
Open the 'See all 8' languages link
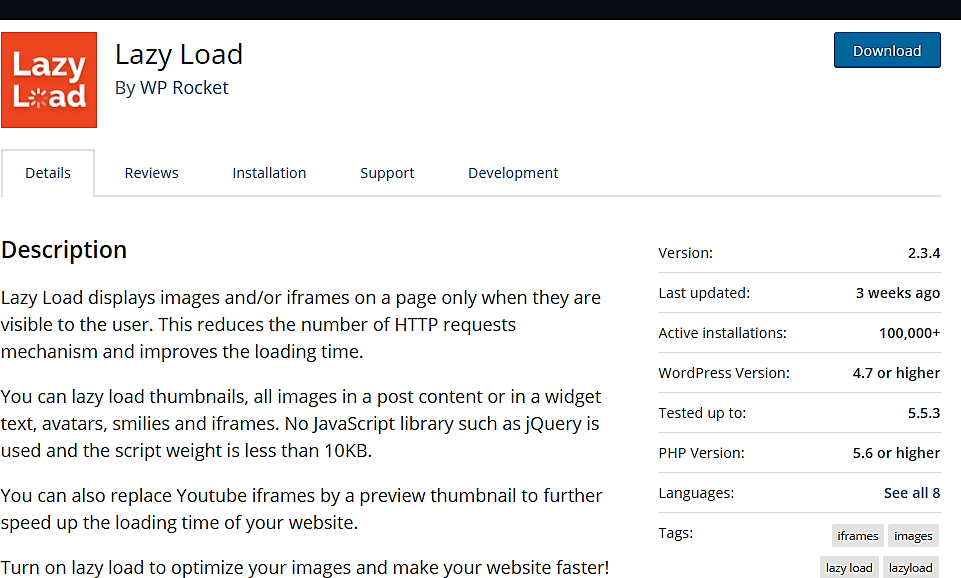click(x=911, y=493)
